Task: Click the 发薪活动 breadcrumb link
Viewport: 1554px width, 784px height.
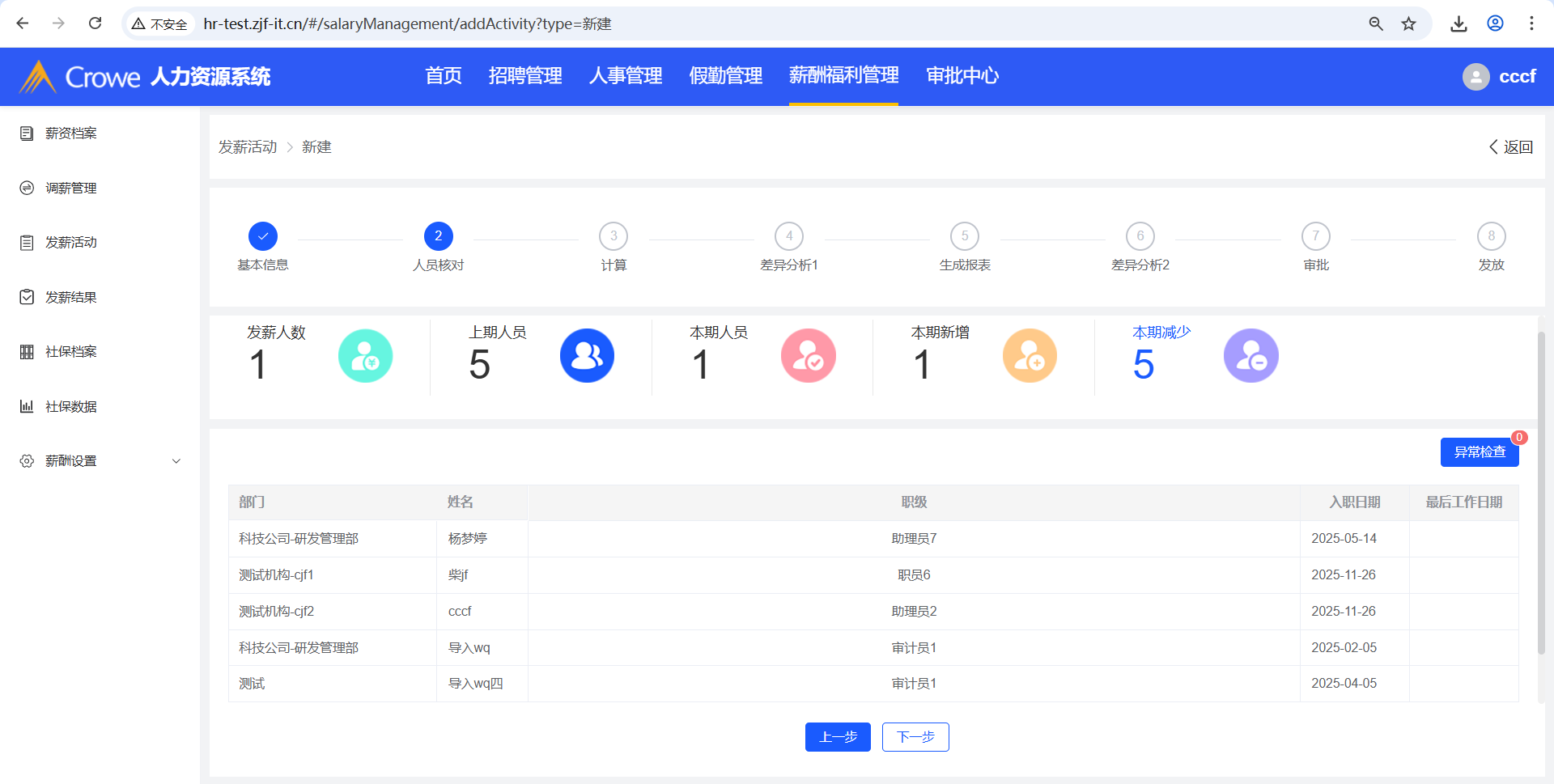Action: [x=248, y=147]
